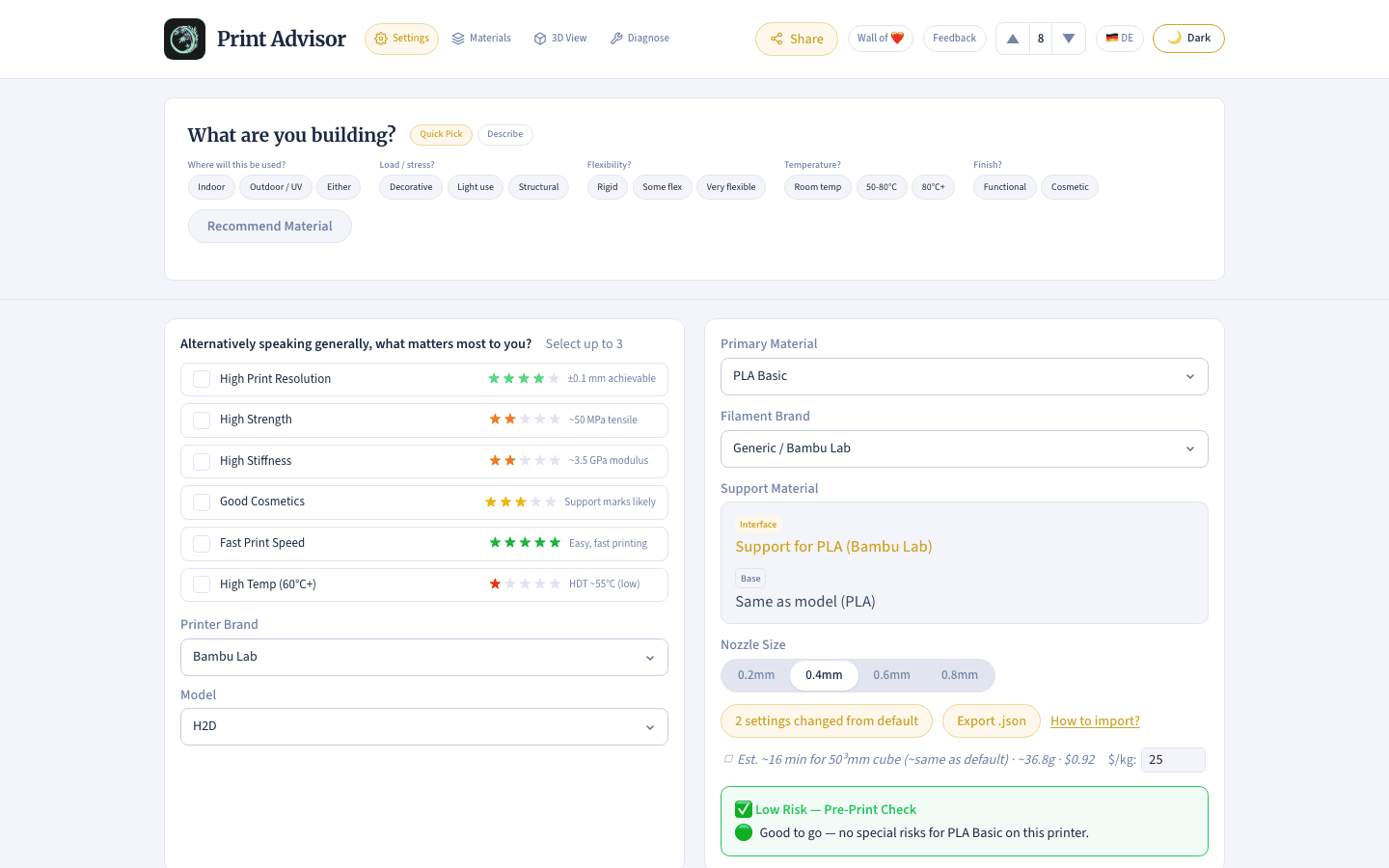
Task: Enable the Fast Print Speed checkbox
Action: [x=202, y=543]
